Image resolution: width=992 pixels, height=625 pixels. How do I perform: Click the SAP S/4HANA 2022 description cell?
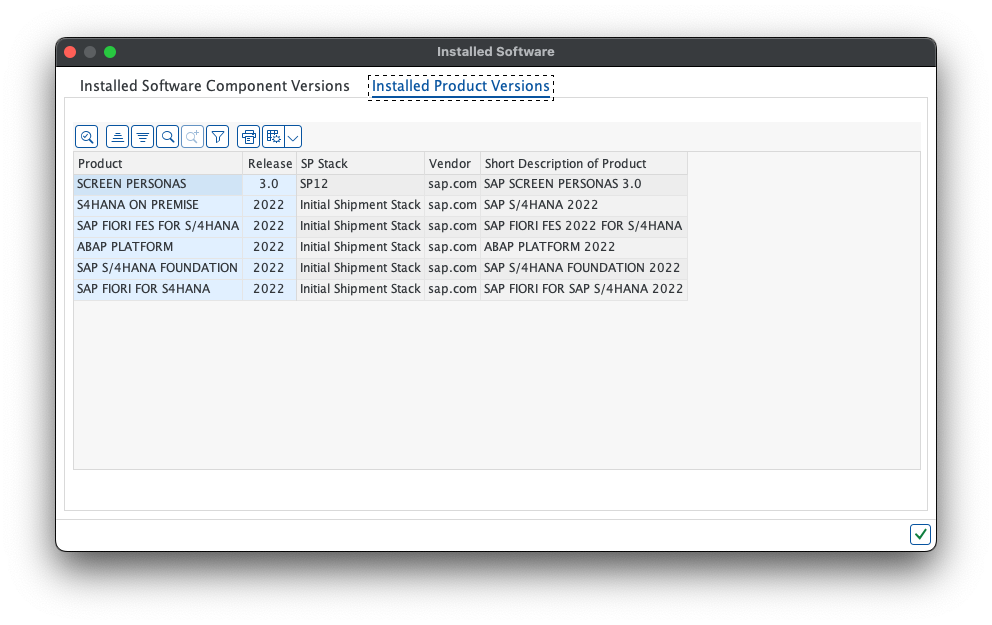(x=583, y=205)
